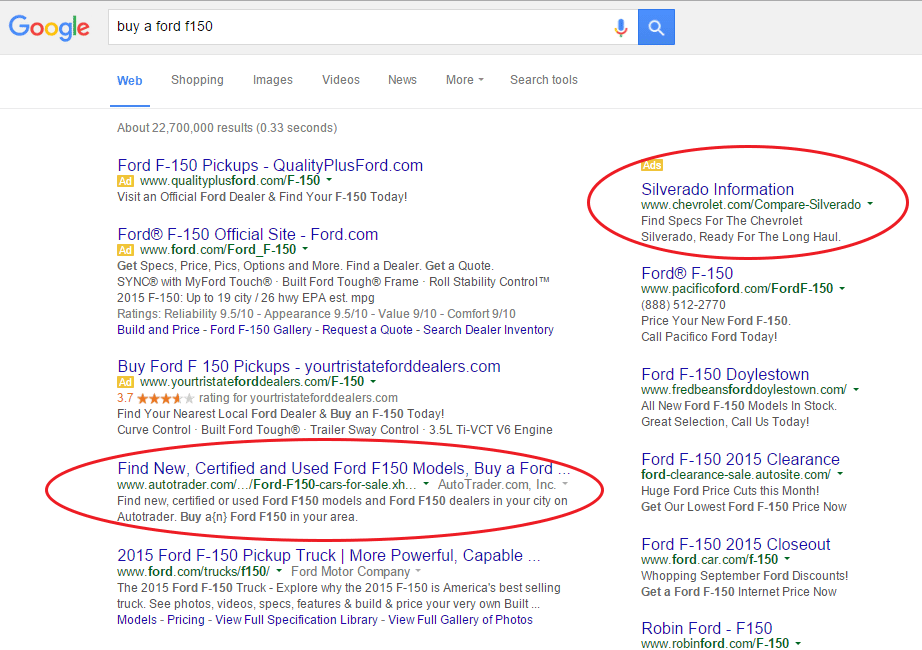This screenshot has width=922, height=650.
Task: Open 'Find New, Certified and Used Ford F150 Models' result
Action: 343,468
